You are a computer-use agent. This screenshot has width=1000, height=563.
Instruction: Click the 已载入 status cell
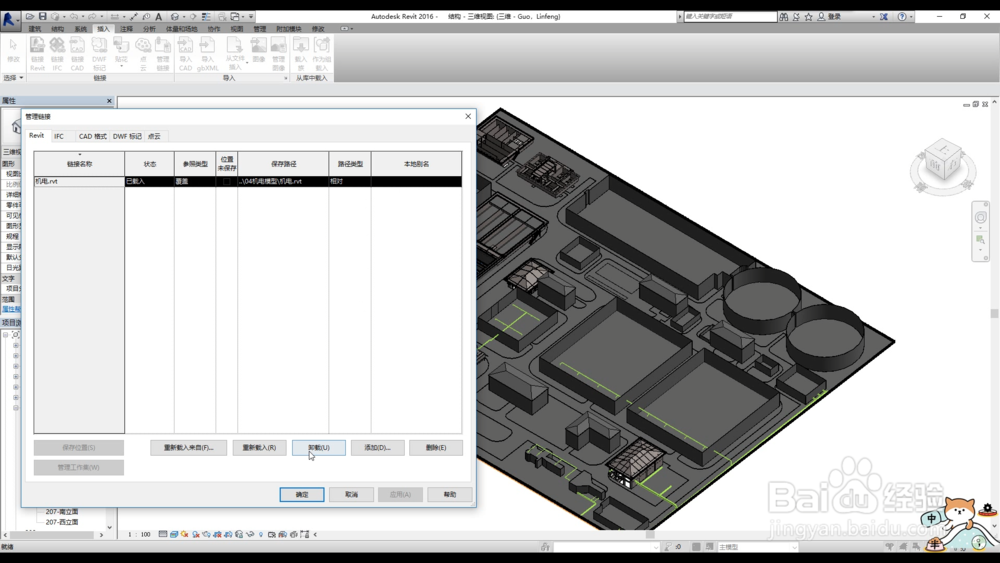(x=149, y=182)
